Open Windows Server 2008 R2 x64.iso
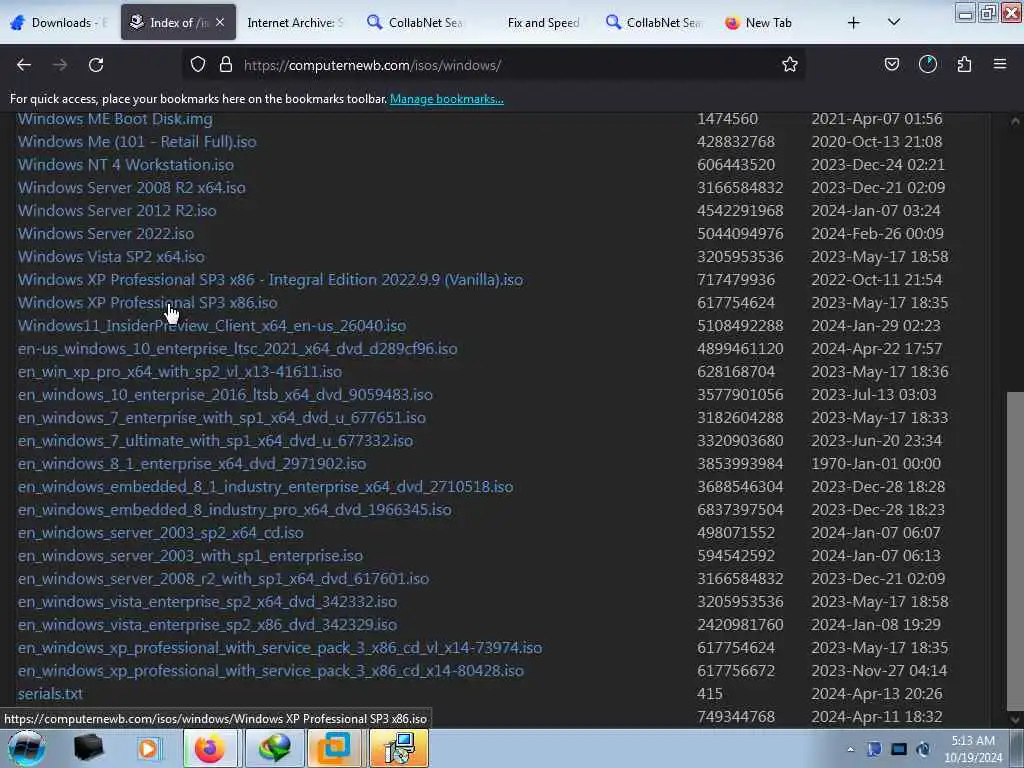Viewport: 1024px width, 768px height. click(132, 187)
